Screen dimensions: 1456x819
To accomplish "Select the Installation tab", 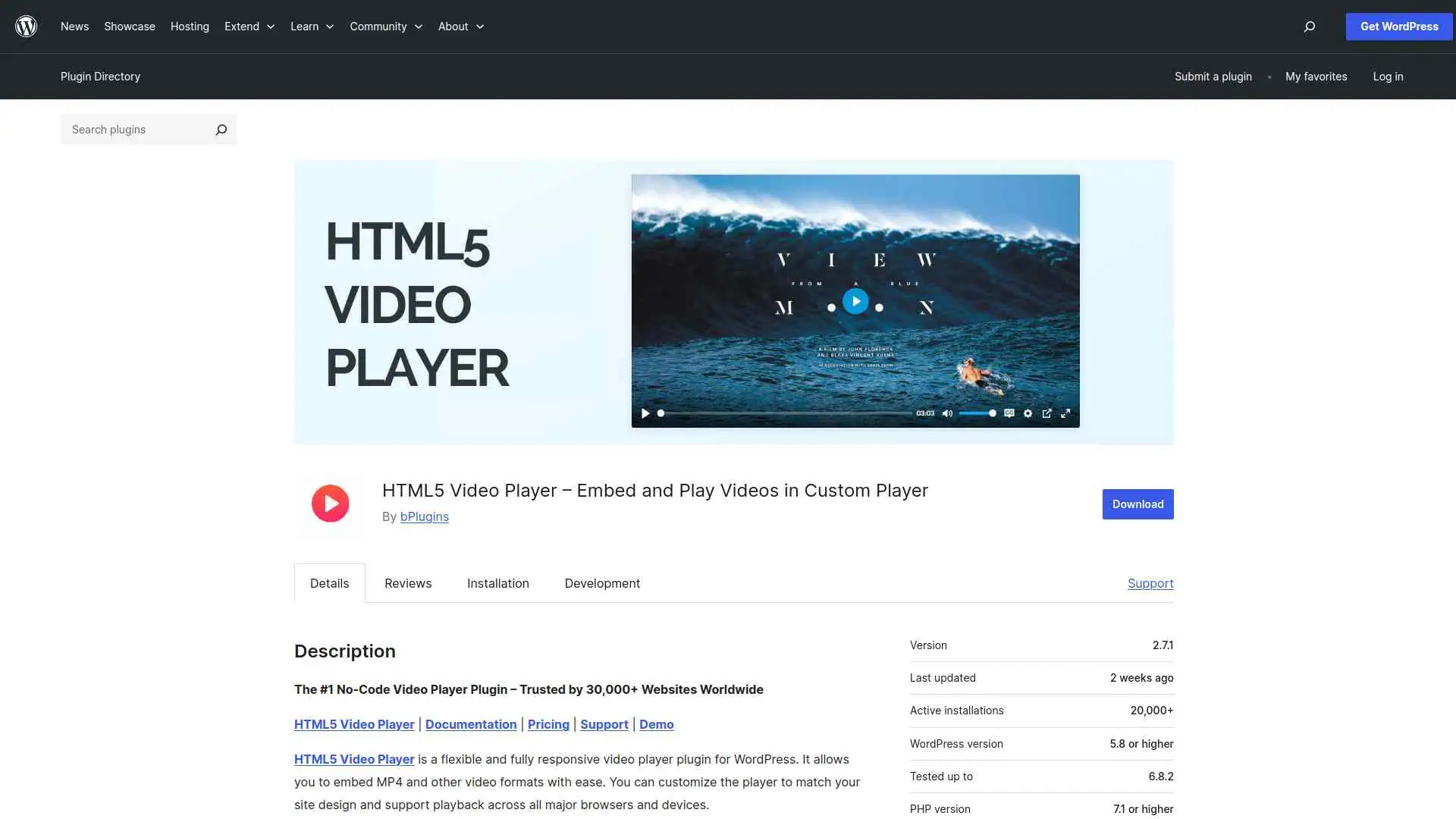I will (497, 583).
